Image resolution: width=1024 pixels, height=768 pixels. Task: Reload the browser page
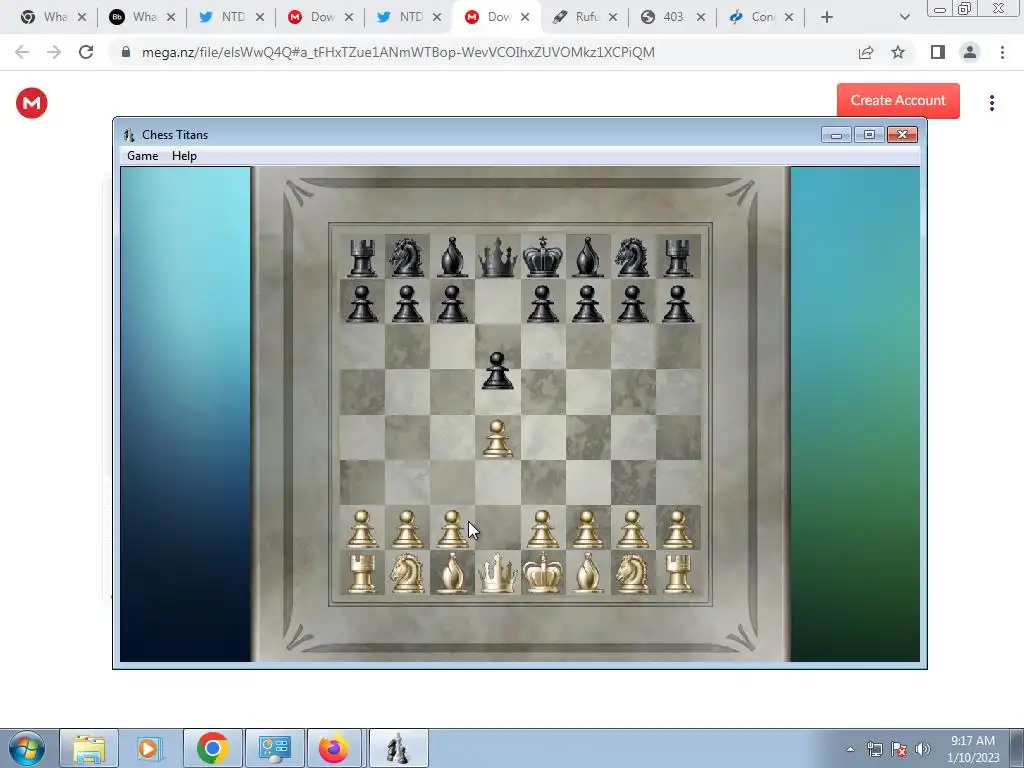86,52
